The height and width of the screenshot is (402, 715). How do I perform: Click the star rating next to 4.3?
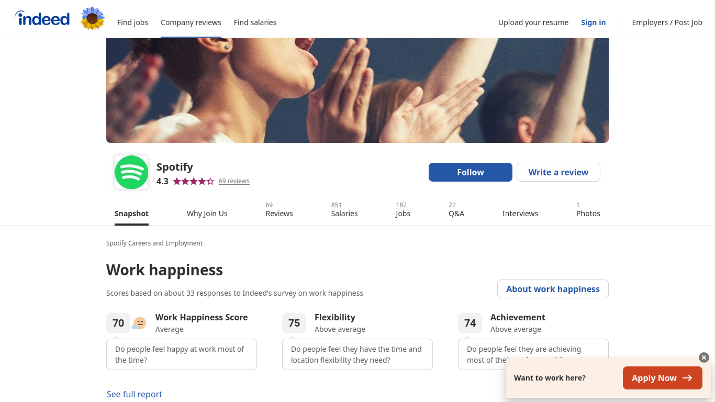click(193, 181)
